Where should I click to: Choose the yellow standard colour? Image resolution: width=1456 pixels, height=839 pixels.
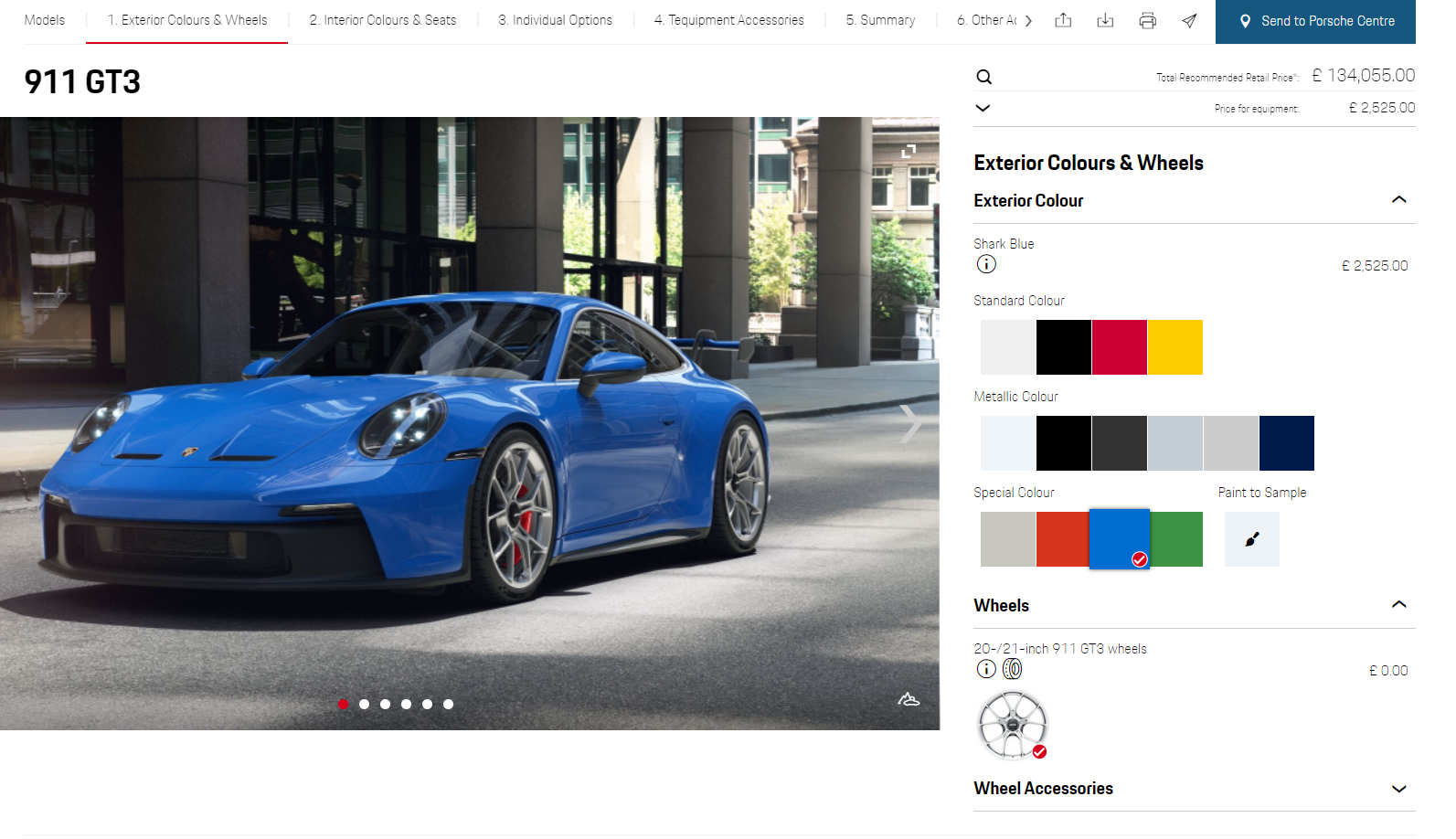(1175, 347)
